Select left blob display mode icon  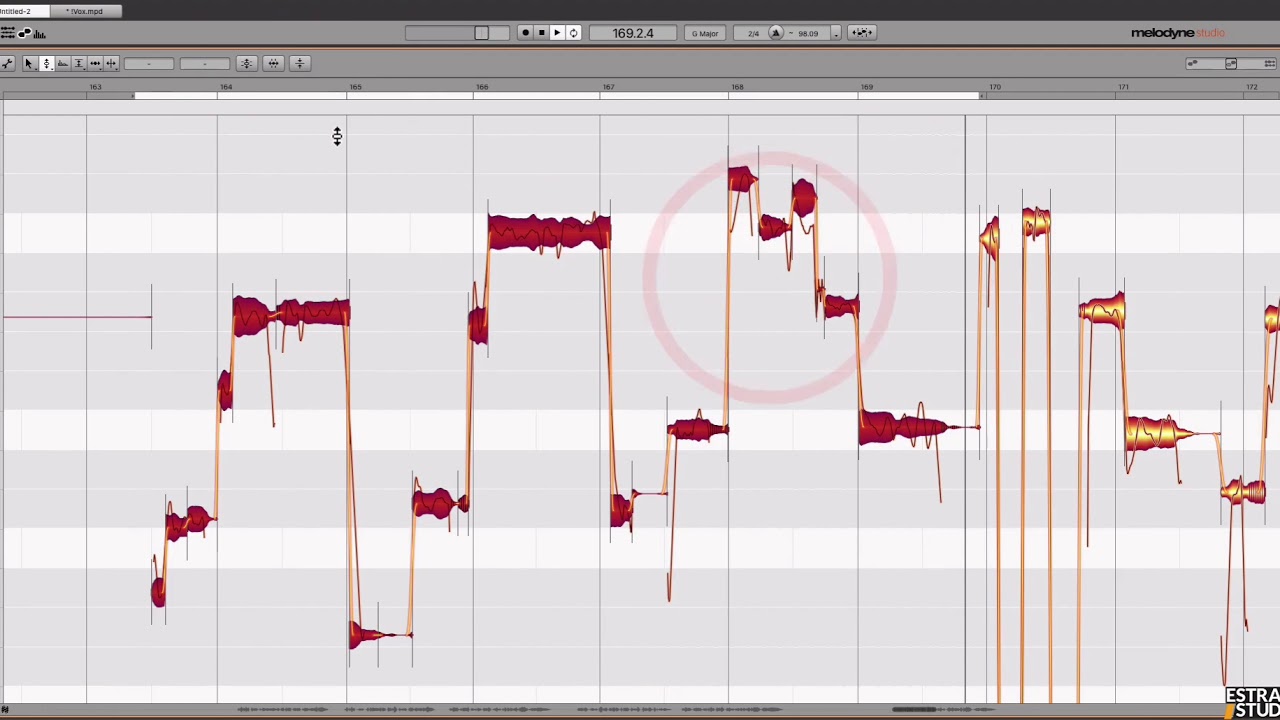(x=1193, y=63)
